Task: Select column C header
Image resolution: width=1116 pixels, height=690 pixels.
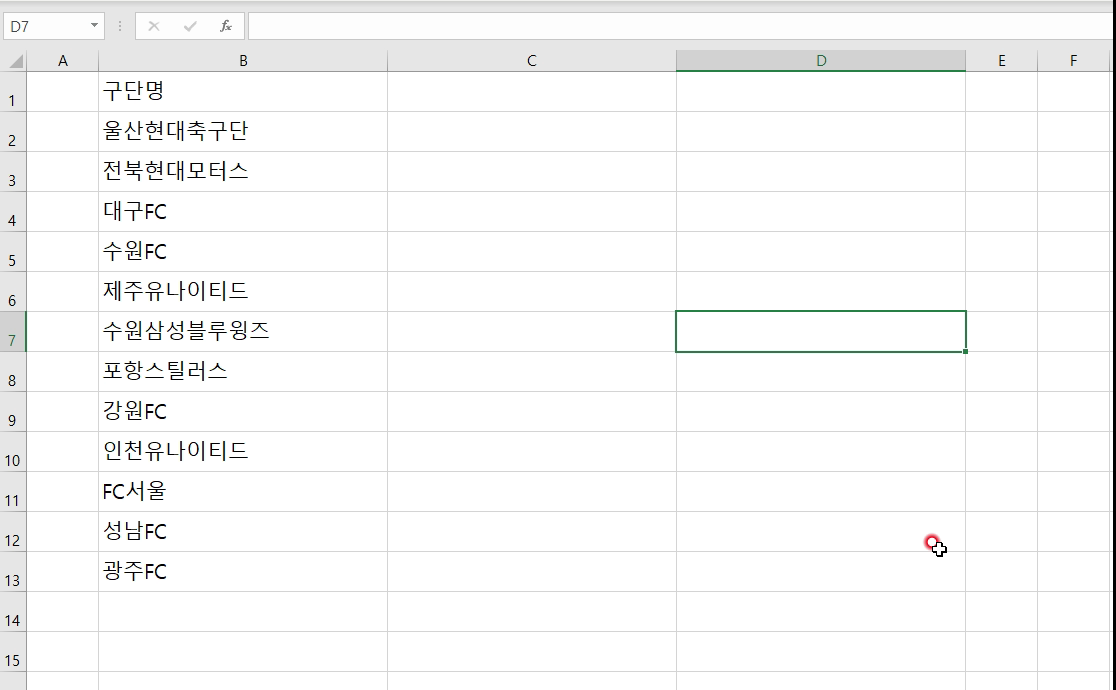Action: [x=532, y=61]
